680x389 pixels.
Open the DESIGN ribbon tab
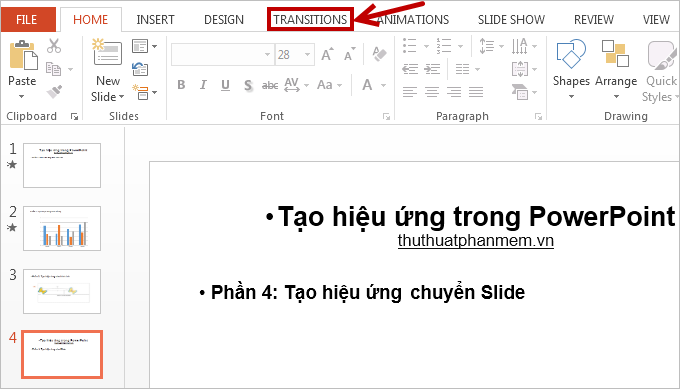pos(224,20)
